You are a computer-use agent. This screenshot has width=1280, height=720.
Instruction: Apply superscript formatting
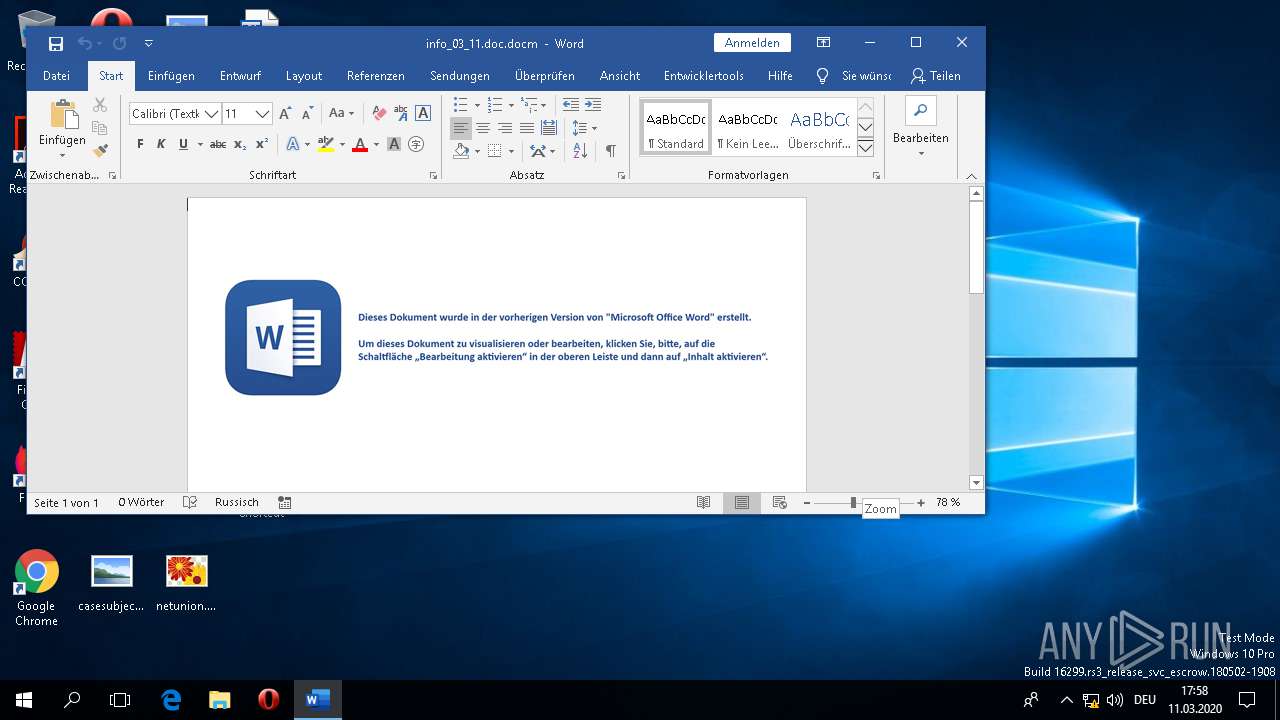(x=262, y=145)
